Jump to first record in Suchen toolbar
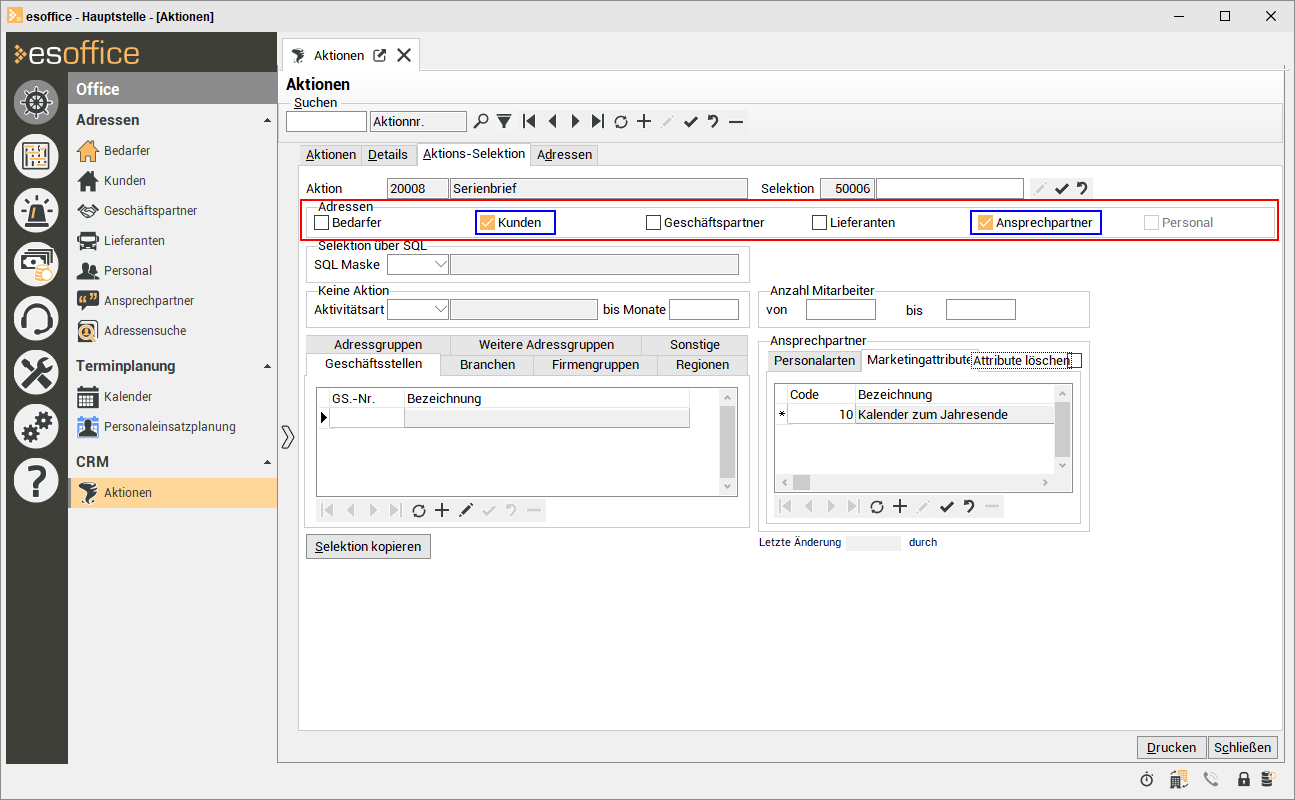The width and height of the screenshot is (1295, 800). (x=528, y=122)
